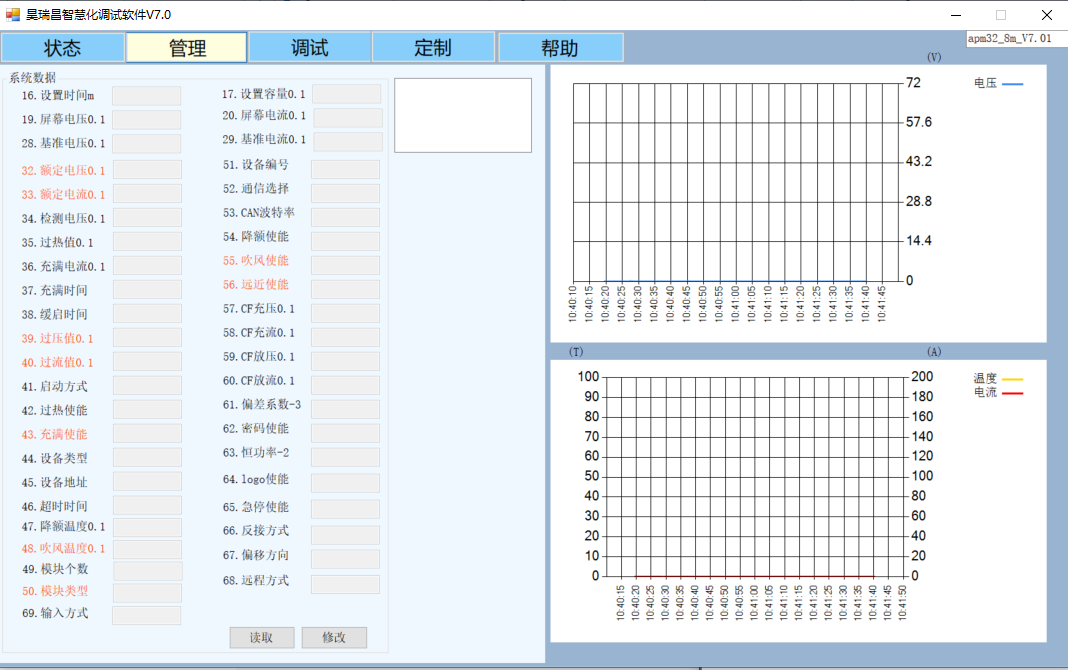The height and width of the screenshot is (670, 1068).
Task: Select the 调试 tab
Action: pyautogui.click(x=310, y=48)
